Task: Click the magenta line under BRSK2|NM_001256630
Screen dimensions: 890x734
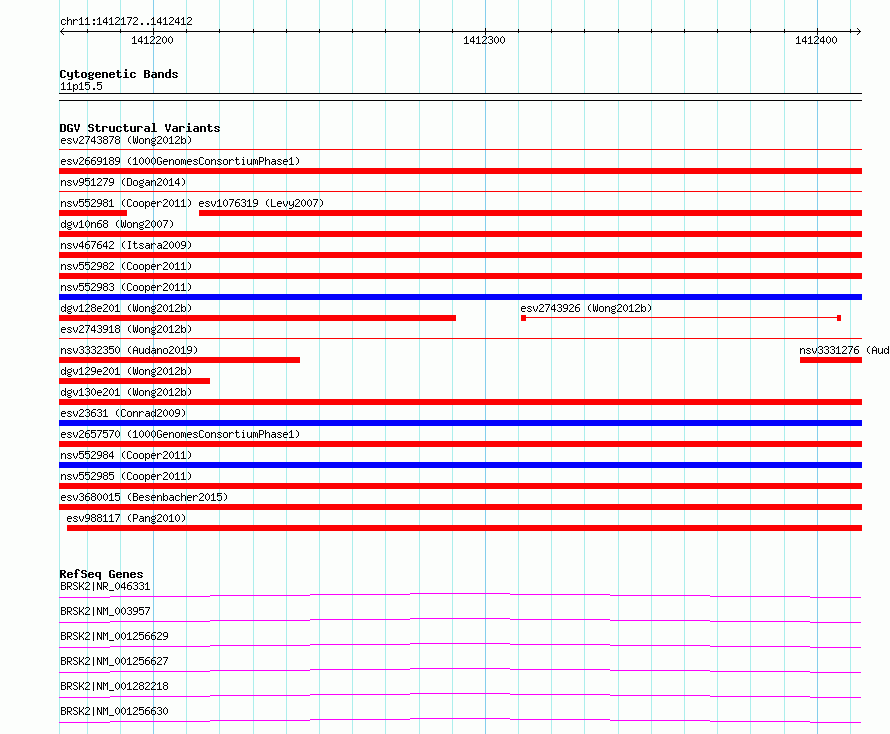Action: (x=460, y=720)
